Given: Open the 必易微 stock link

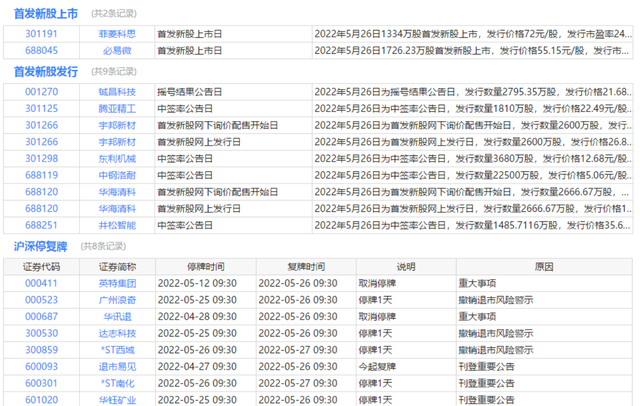Looking at the screenshot, I should (117, 51).
